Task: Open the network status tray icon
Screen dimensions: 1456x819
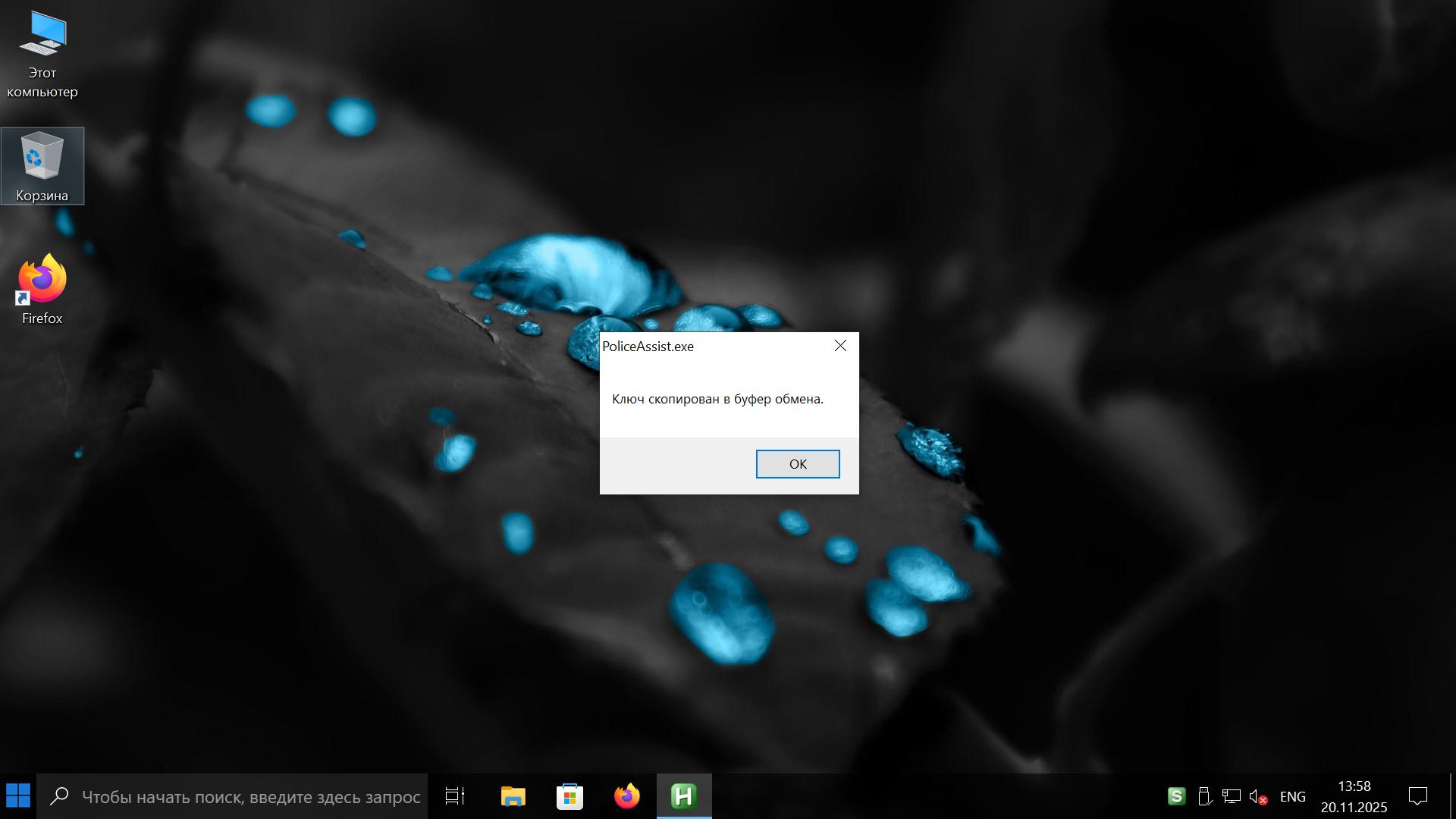Action: (1231, 796)
